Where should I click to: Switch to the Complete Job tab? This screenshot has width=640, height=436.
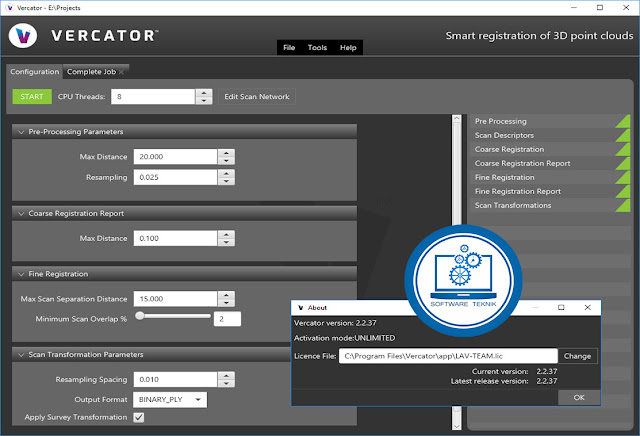click(x=91, y=72)
